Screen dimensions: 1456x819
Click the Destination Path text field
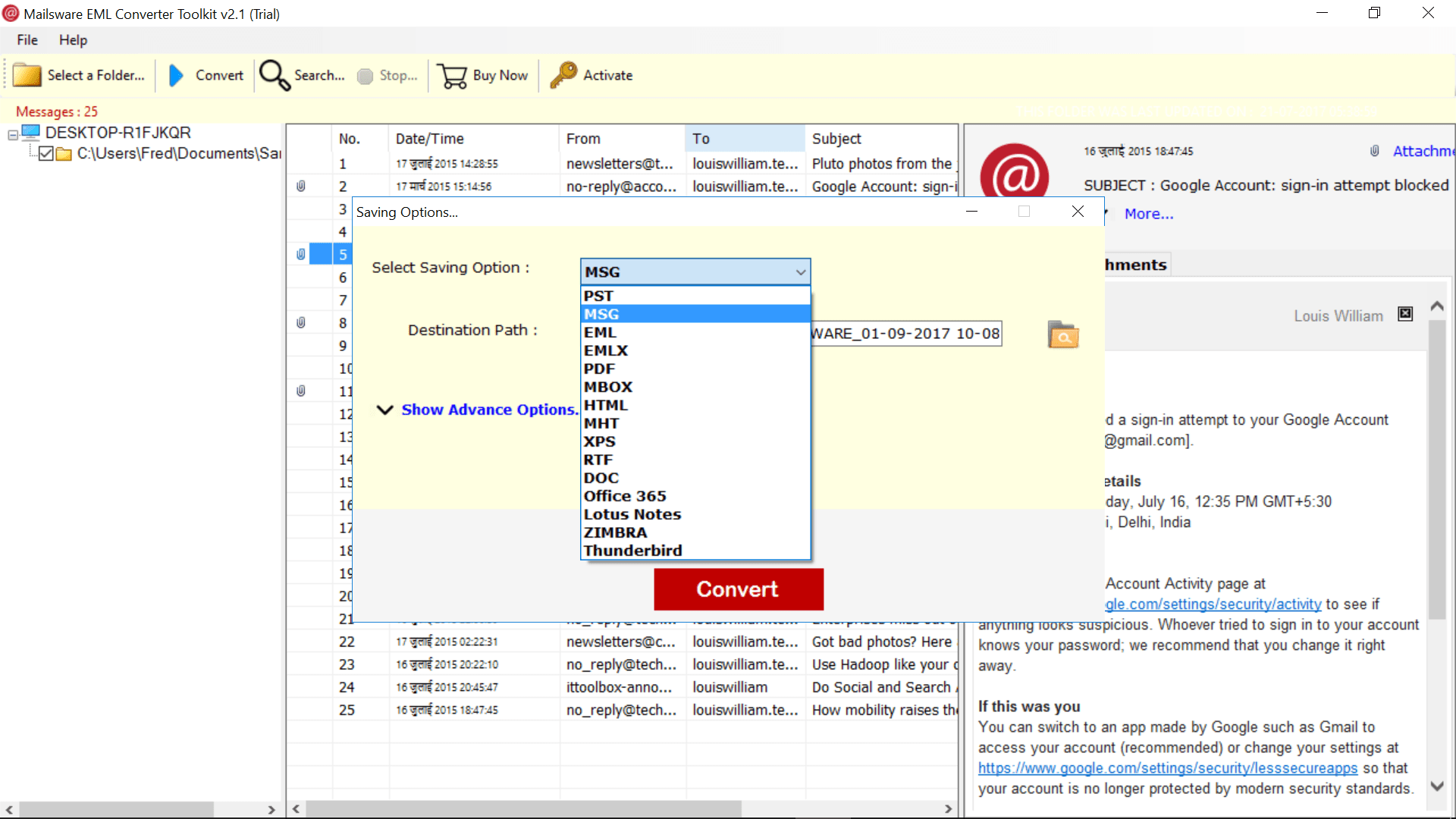906,334
